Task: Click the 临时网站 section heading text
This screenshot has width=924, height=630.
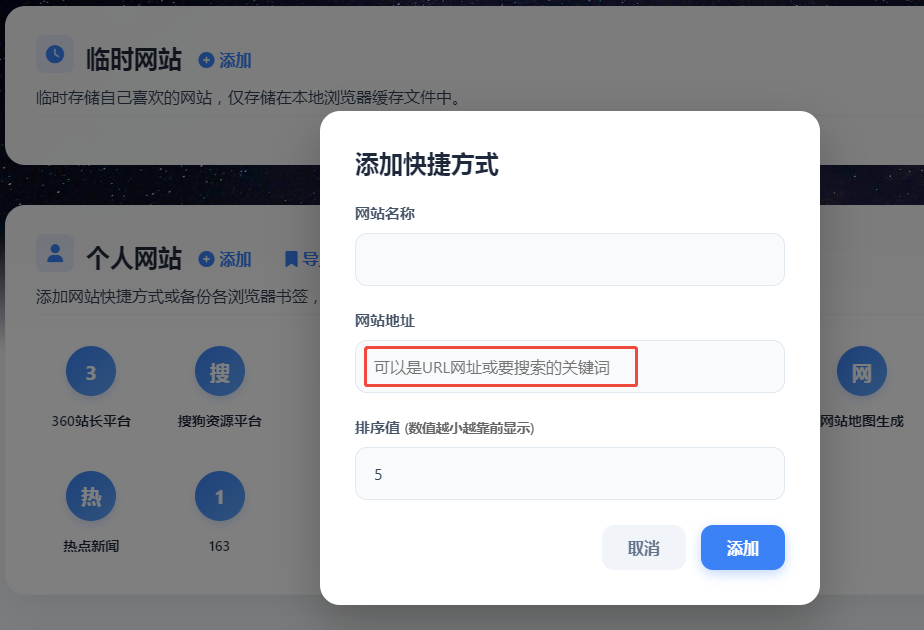Action: 134,60
